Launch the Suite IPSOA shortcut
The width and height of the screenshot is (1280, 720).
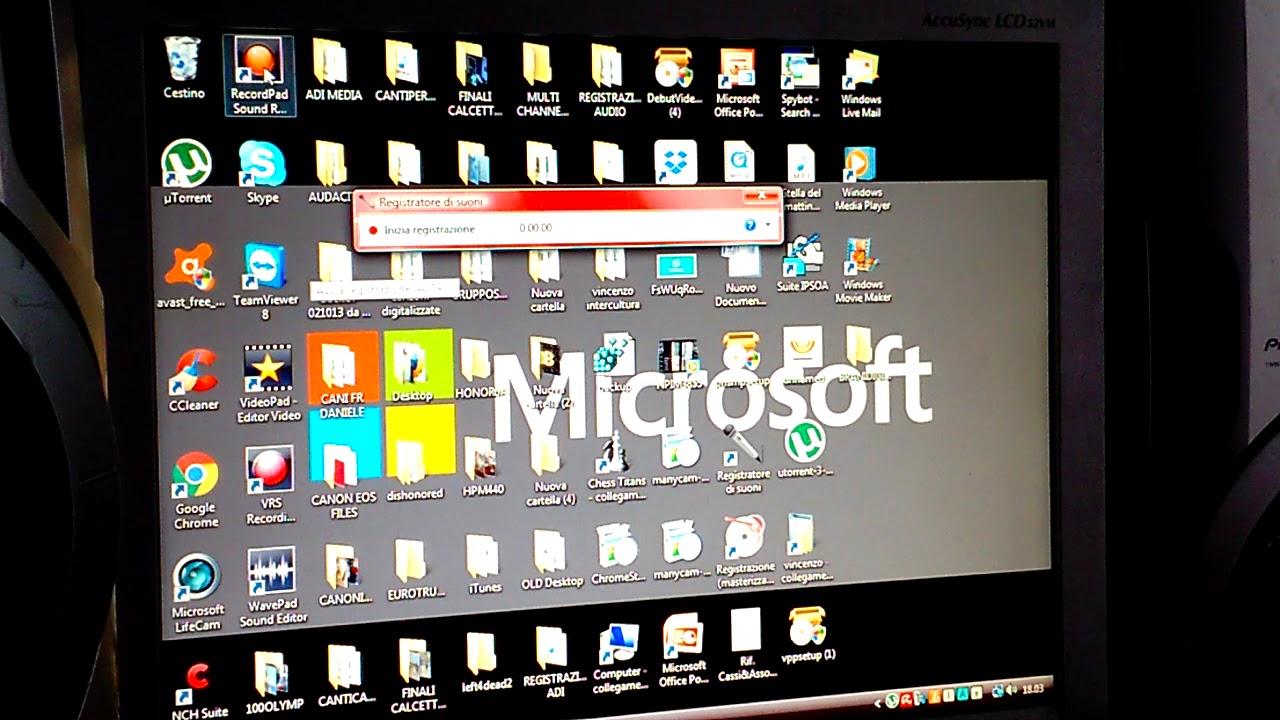tap(802, 264)
